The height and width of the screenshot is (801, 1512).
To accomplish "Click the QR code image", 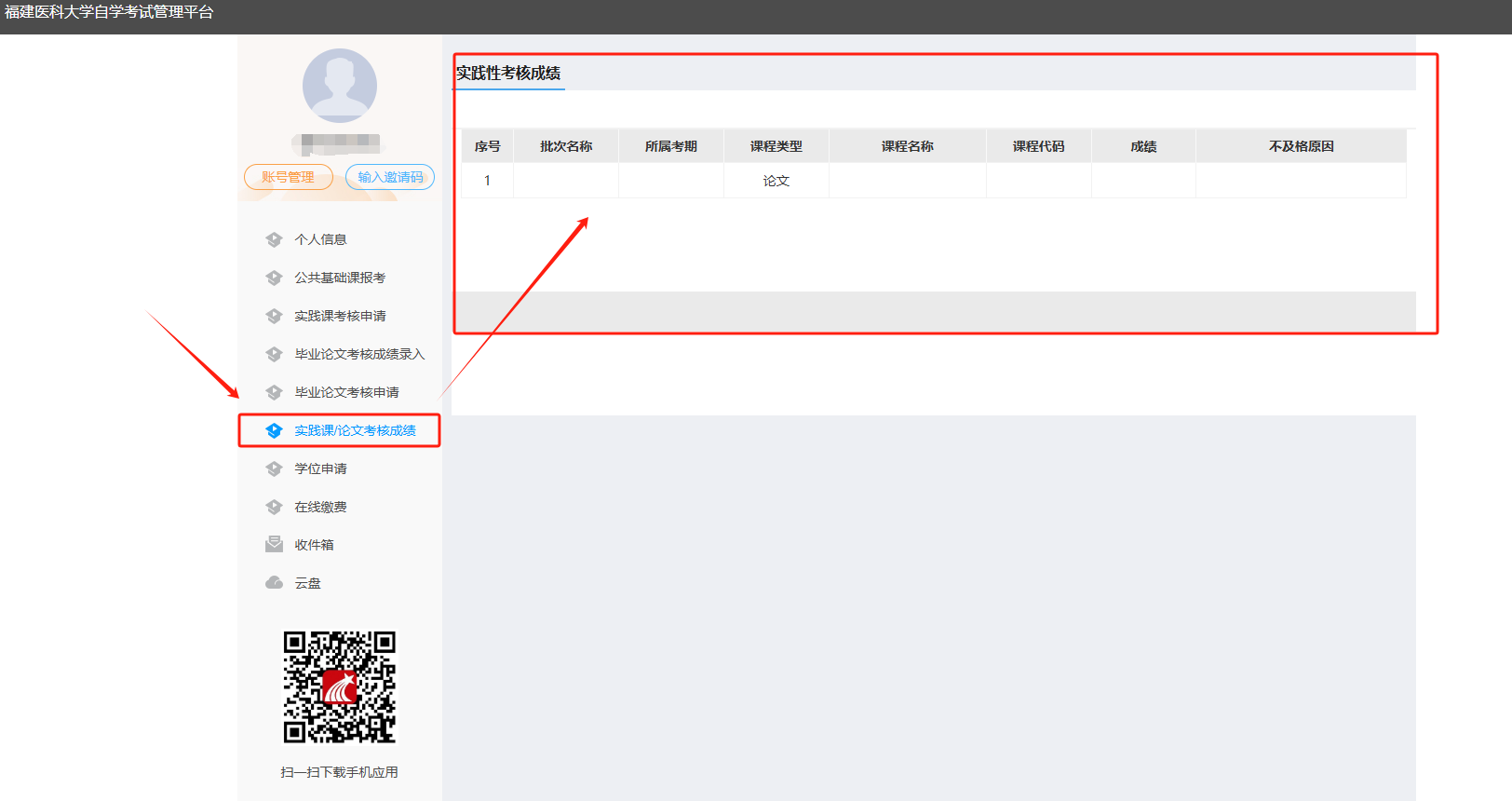I will pyautogui.click(x=340, y=687).
